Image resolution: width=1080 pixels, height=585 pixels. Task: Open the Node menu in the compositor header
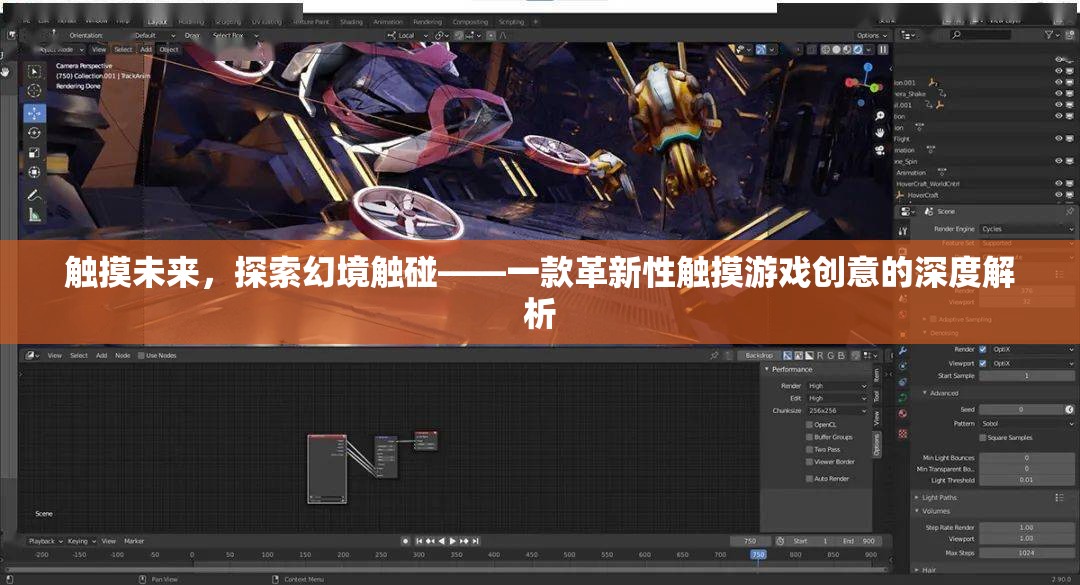(x=123, y=356)
